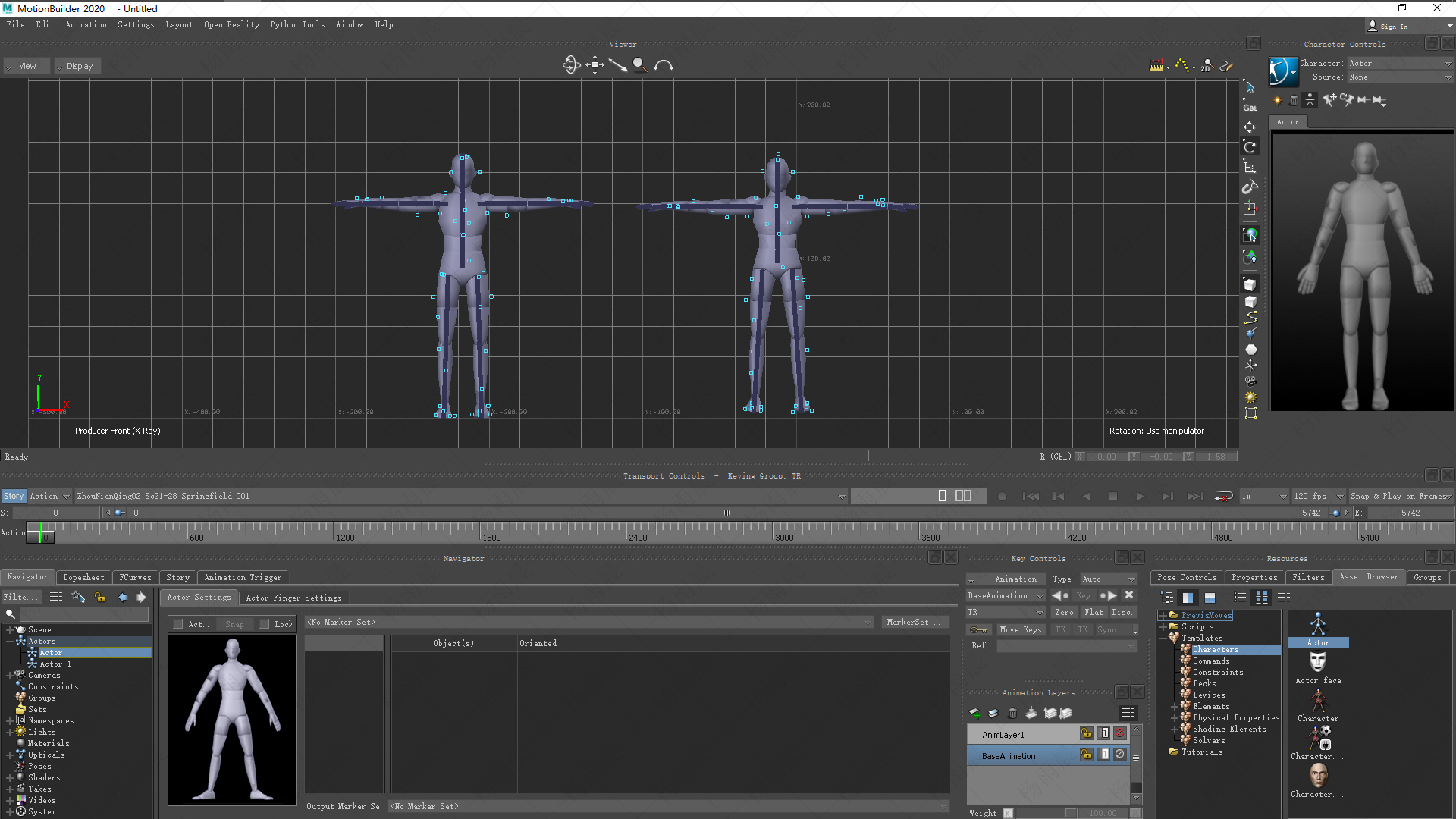The image size is (1456, 819).
Task: Click the loop playback icon
Action: coord(1223,497)
